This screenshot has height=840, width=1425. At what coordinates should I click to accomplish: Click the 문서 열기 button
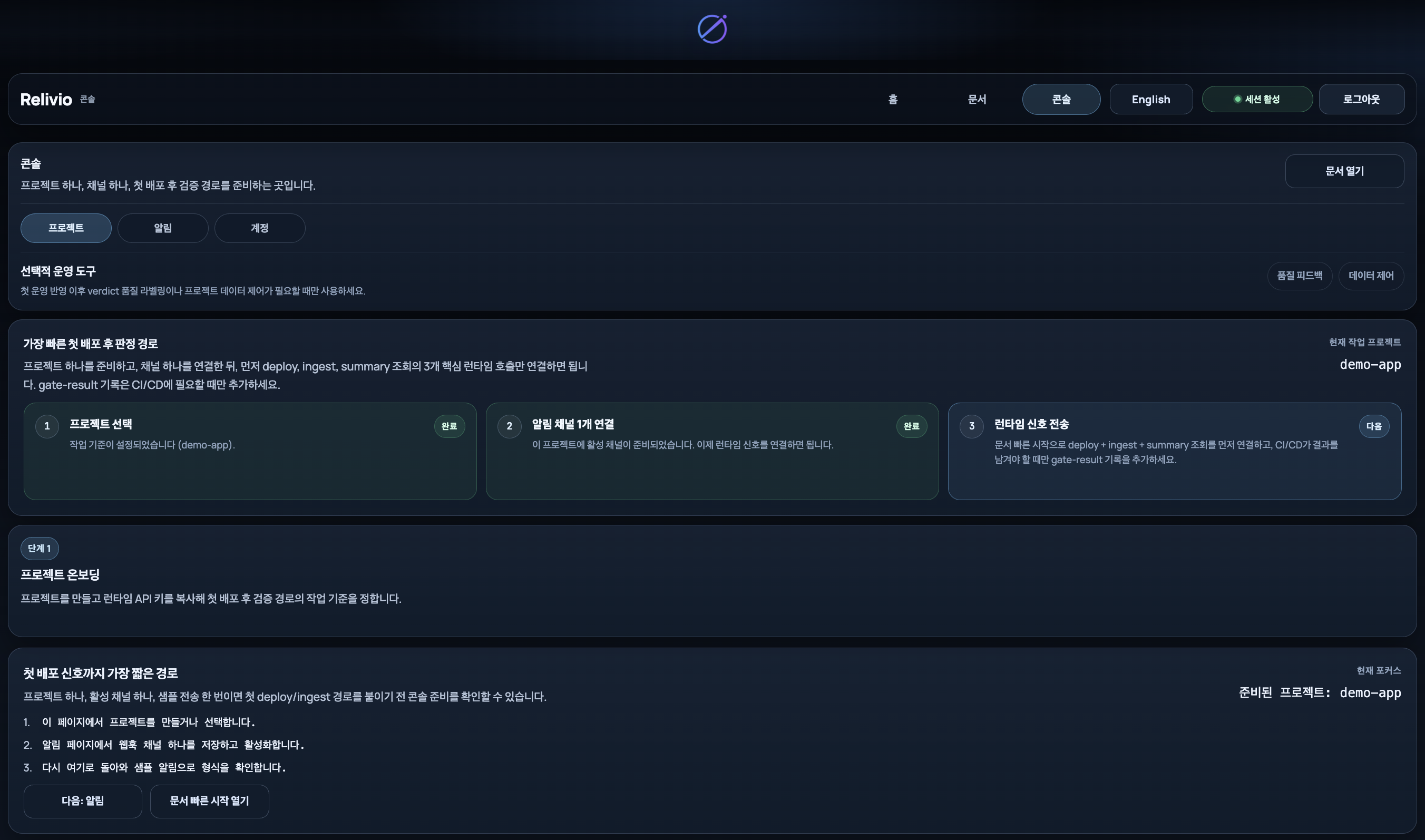[x=1344, y=171]
